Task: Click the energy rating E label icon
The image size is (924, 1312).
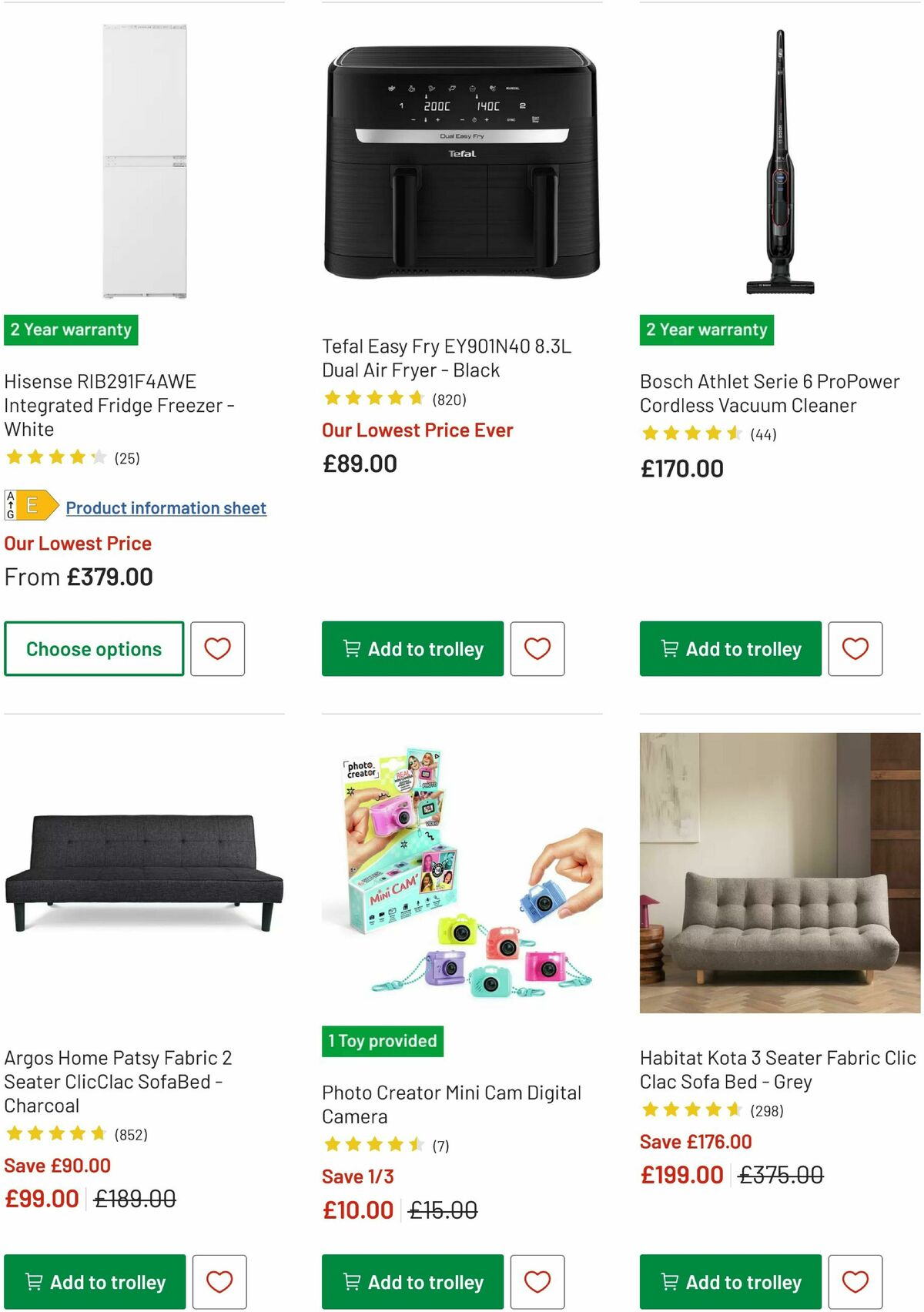Action: click(x=32, y=507)
